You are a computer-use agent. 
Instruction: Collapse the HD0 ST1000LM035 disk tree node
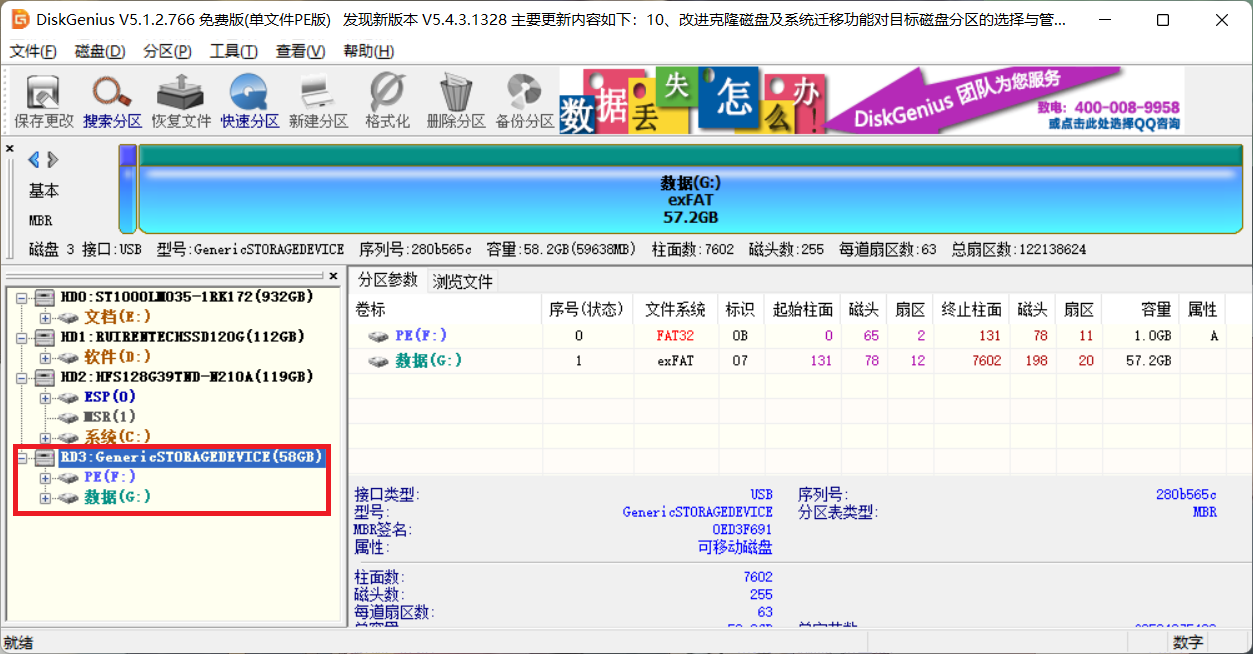point(21,297)
